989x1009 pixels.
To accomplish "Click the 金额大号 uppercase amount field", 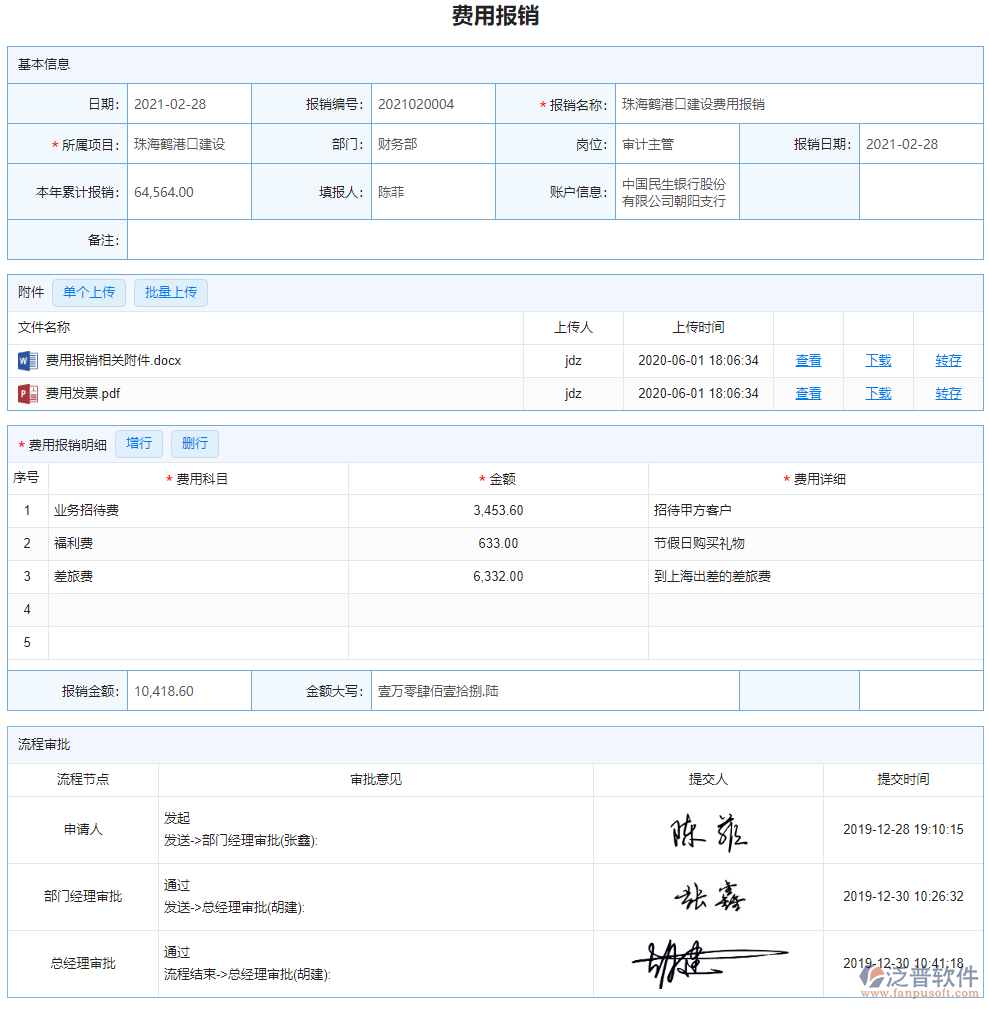I will coord(555,690).
